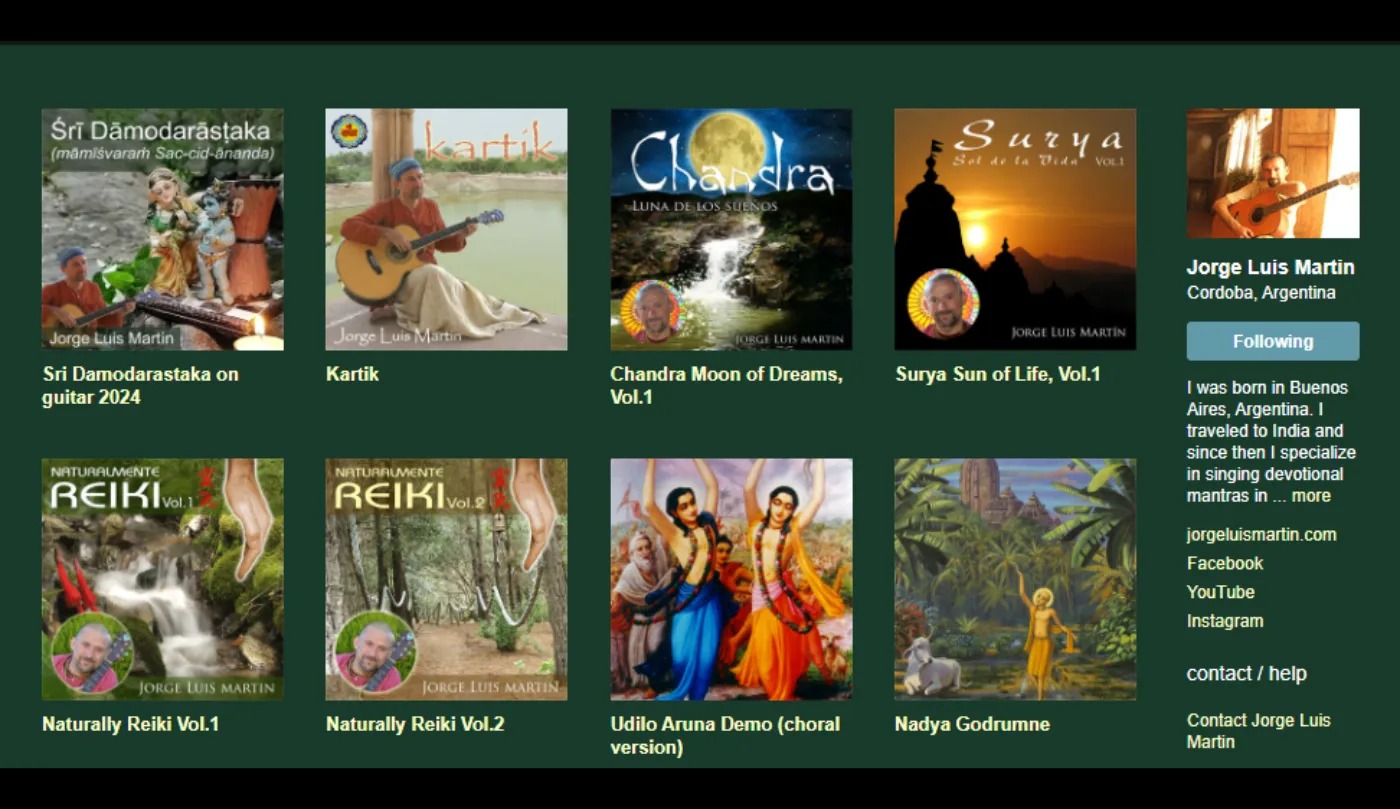
Task: Open the Surya Sun of Life cover
Action: click(x=1015, y=229)
